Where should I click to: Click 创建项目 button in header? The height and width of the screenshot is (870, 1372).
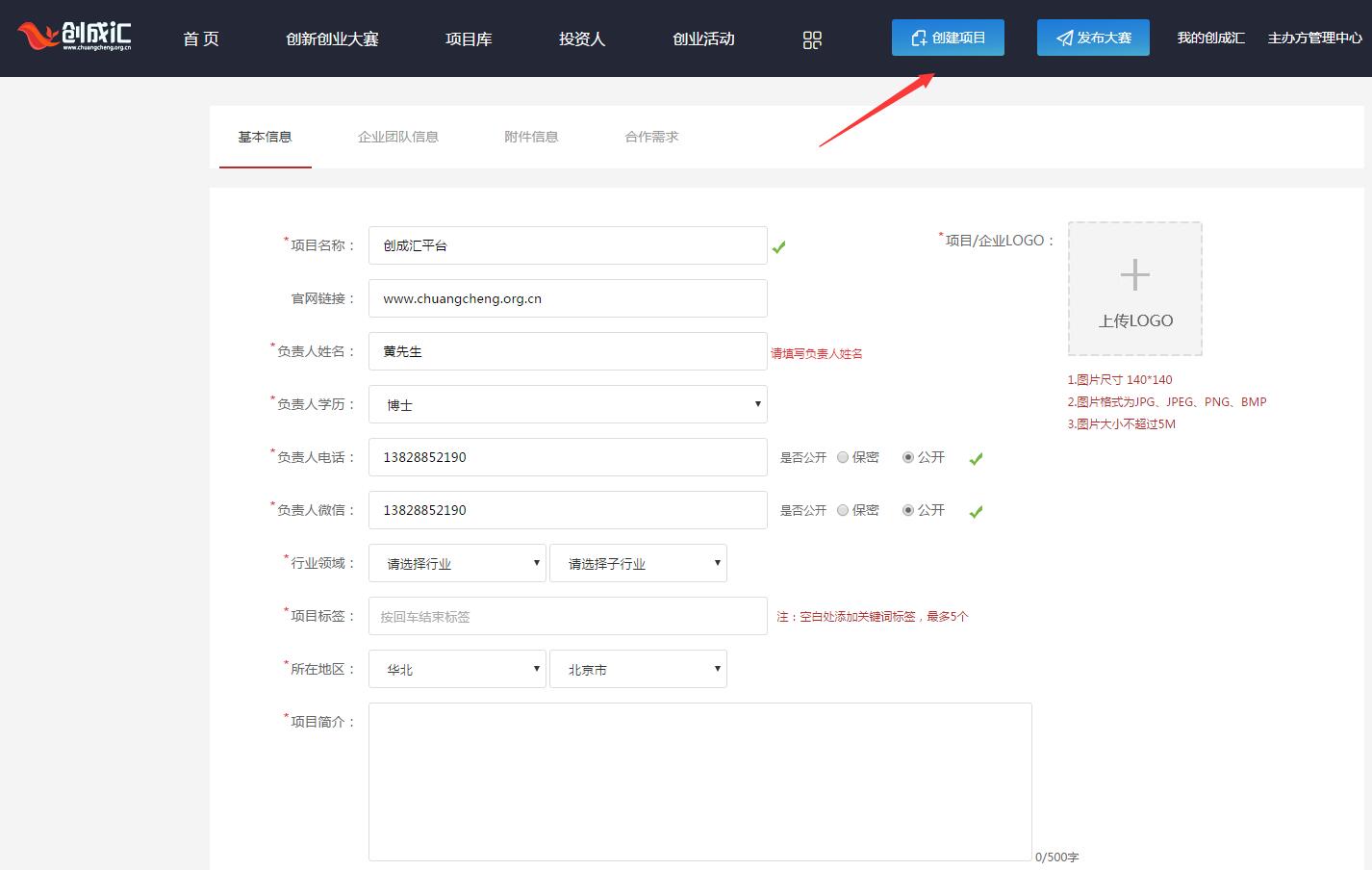tap(948, 38)
